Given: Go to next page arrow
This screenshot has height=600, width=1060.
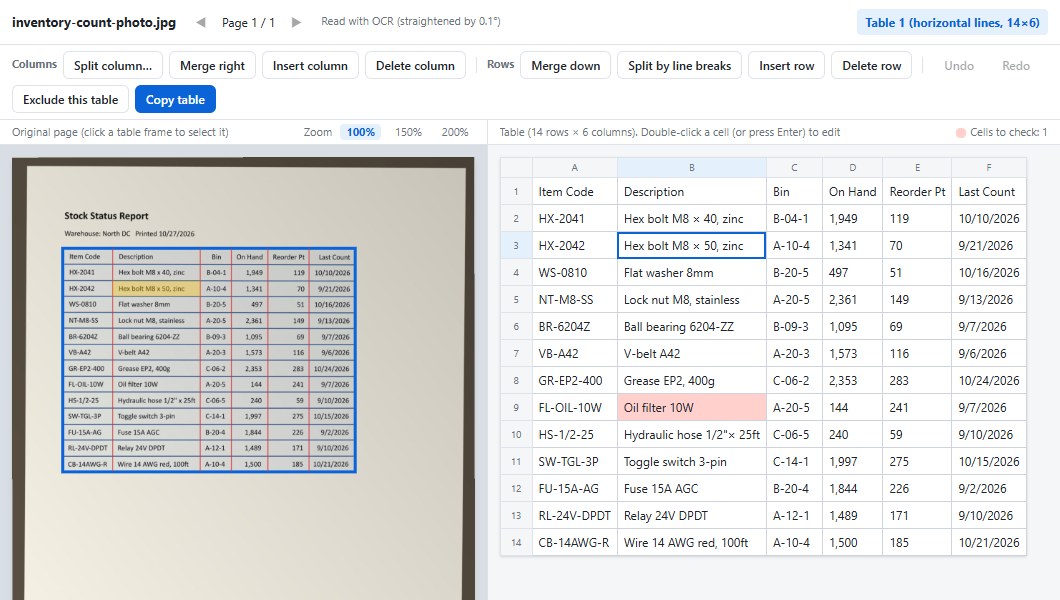Looking at the screenshot, I should coord(296,22).
